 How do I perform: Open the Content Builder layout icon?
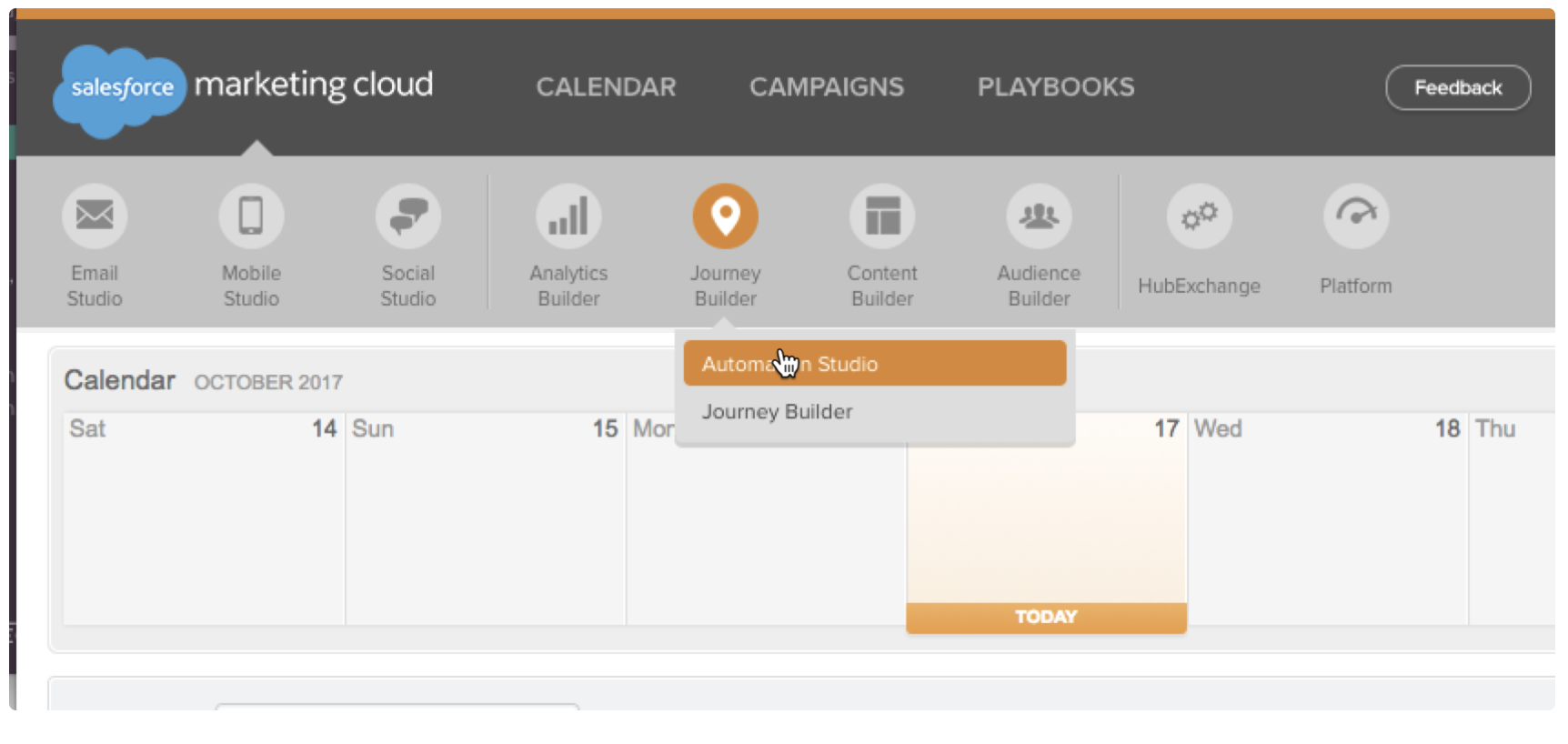coord(882,216)
